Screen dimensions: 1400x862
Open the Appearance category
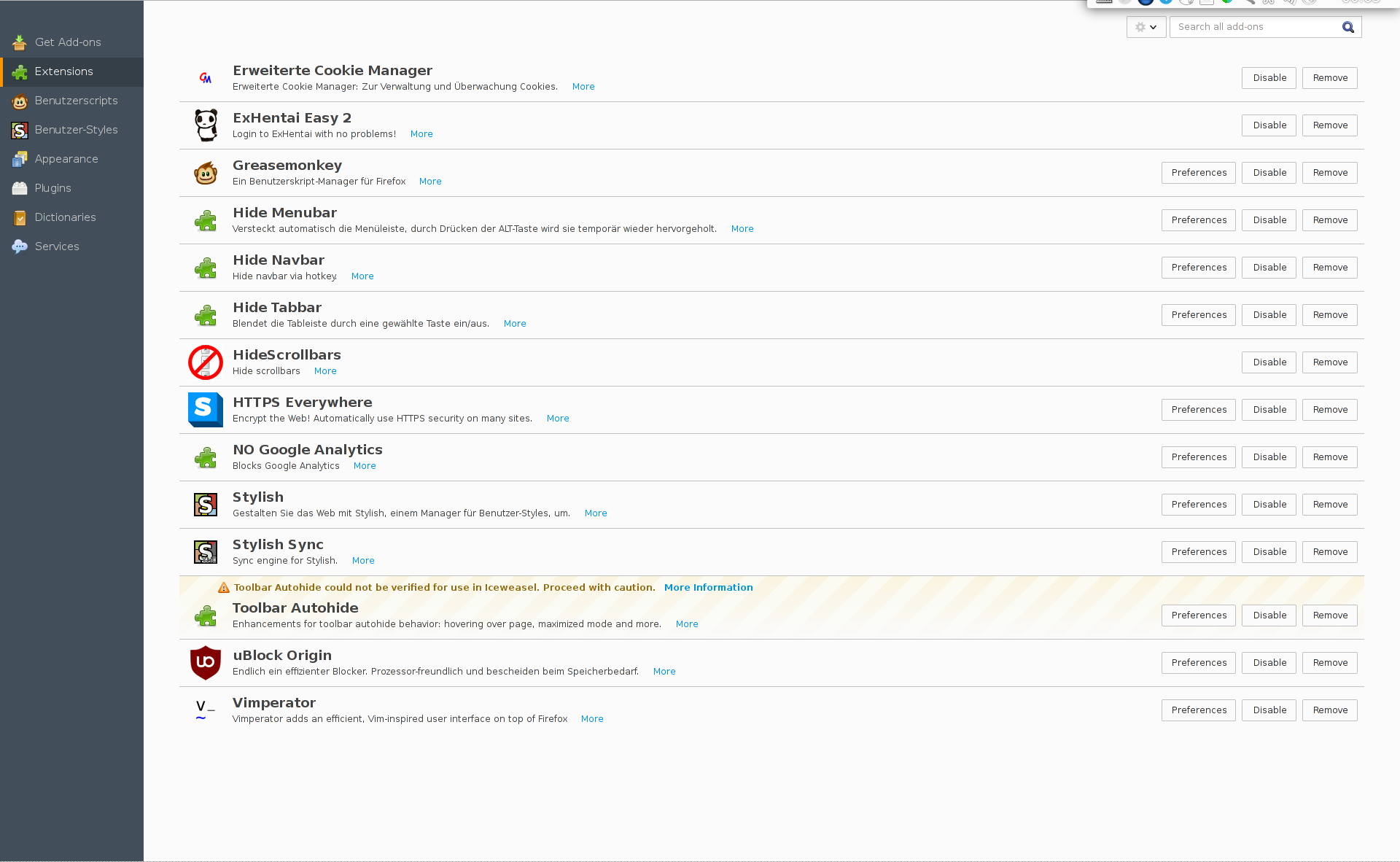click(x=71, y=159)
